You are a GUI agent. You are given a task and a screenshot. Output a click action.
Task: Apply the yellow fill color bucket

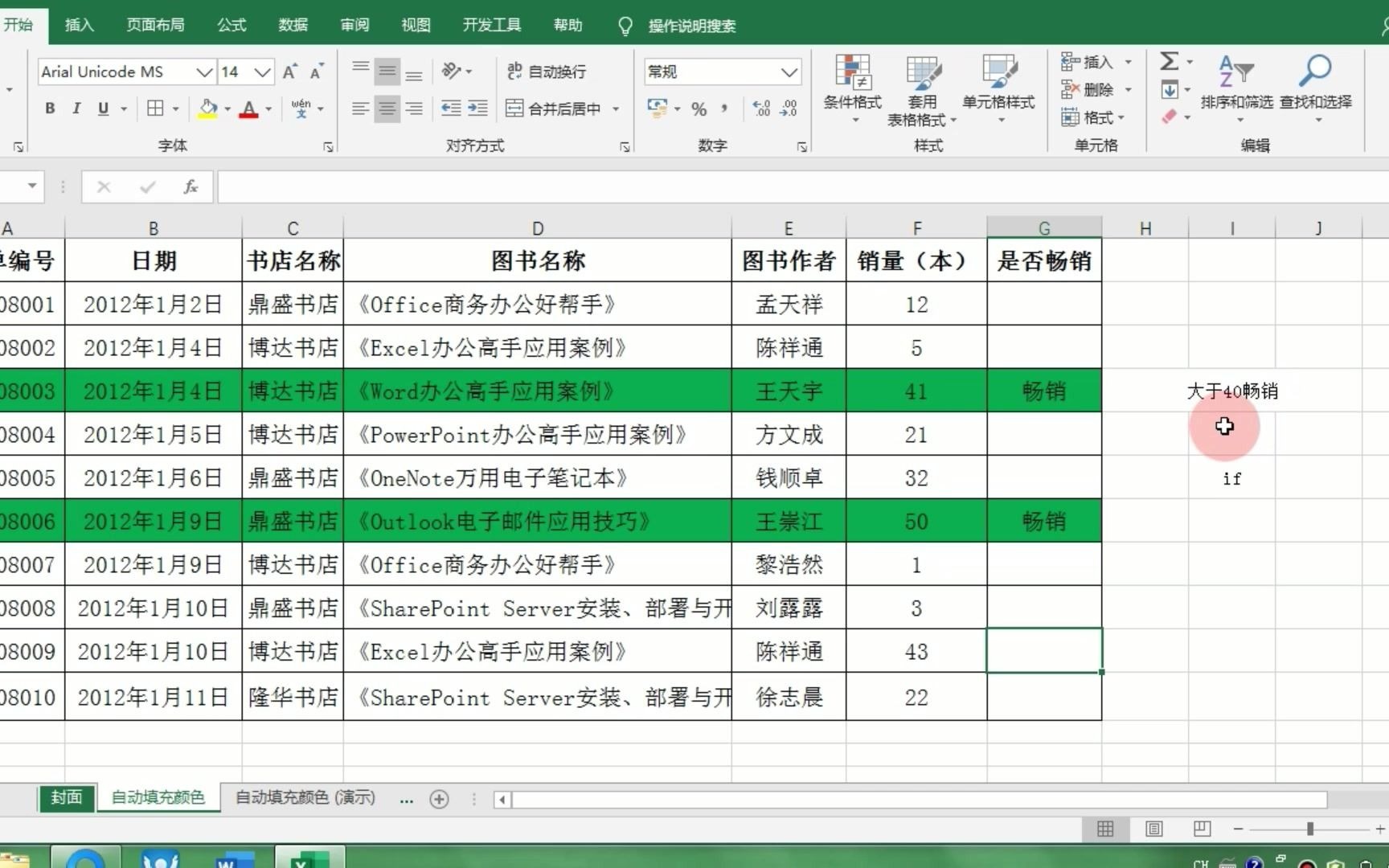click(x=208, y=108)
